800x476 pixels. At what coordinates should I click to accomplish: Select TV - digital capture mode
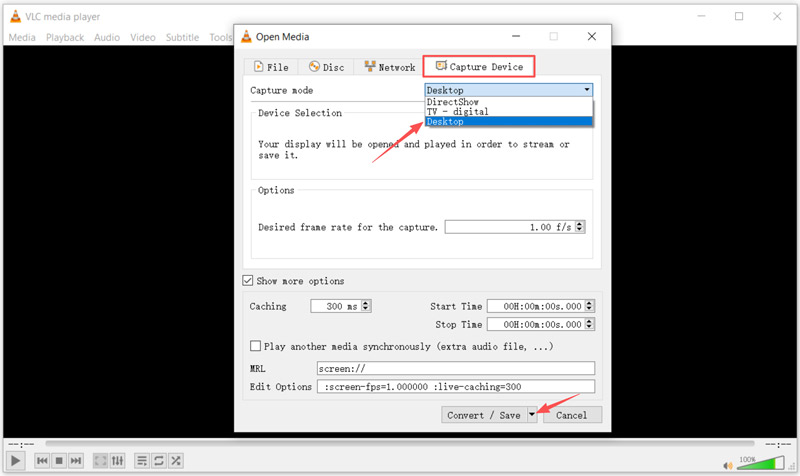coord(509,111)
